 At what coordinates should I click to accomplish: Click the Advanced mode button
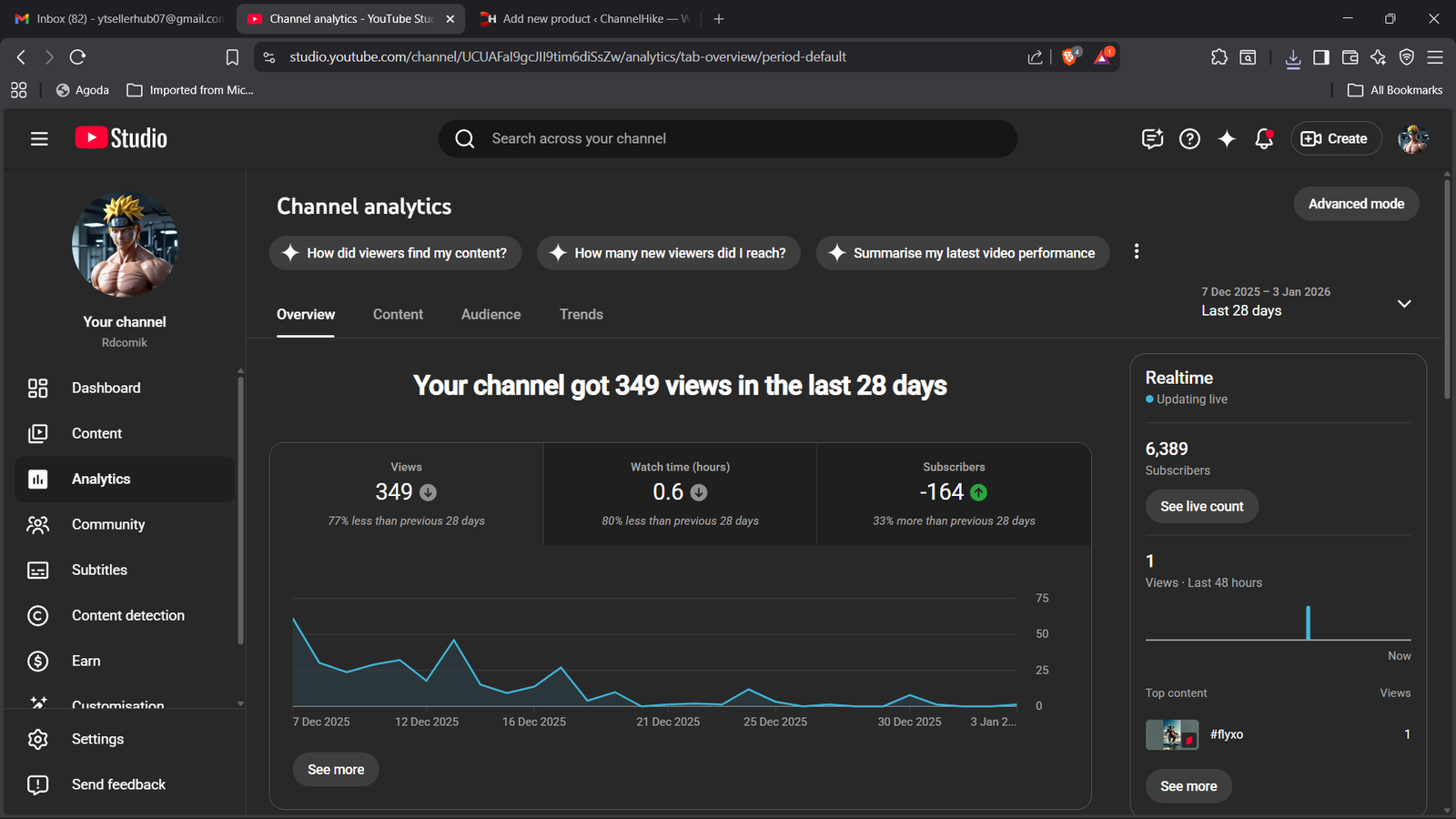[x=1356, y=204]
